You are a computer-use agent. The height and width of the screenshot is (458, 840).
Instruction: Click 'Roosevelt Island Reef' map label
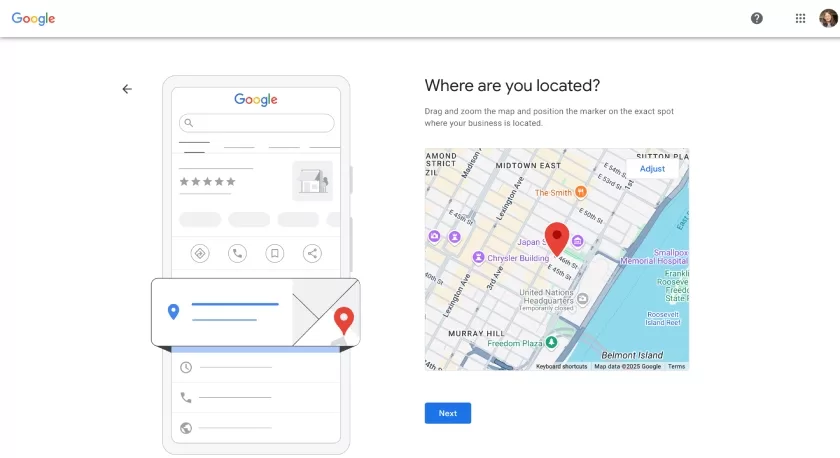(x=663, y=319)
